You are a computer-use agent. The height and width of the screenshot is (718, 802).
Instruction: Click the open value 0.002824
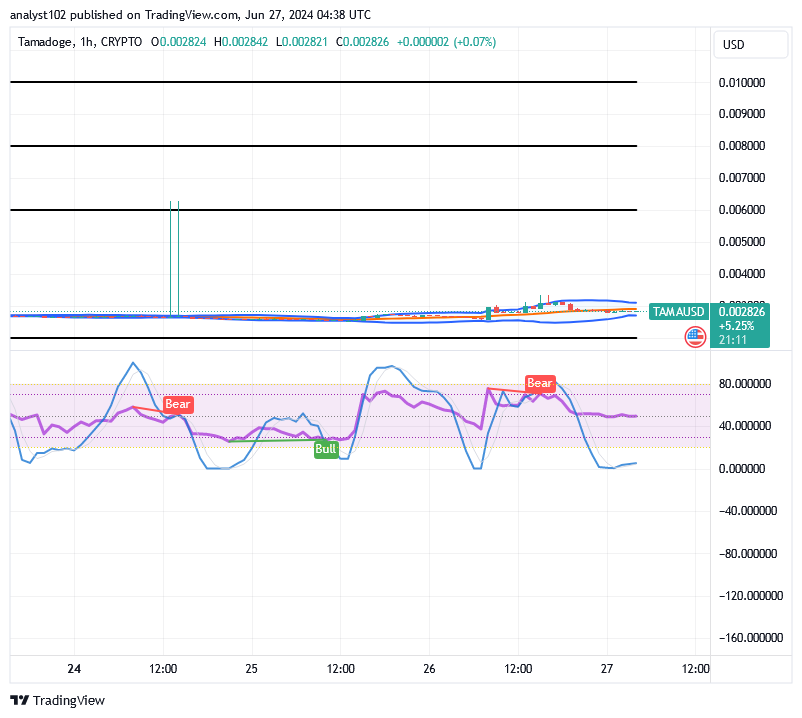(x=183, y=42)
